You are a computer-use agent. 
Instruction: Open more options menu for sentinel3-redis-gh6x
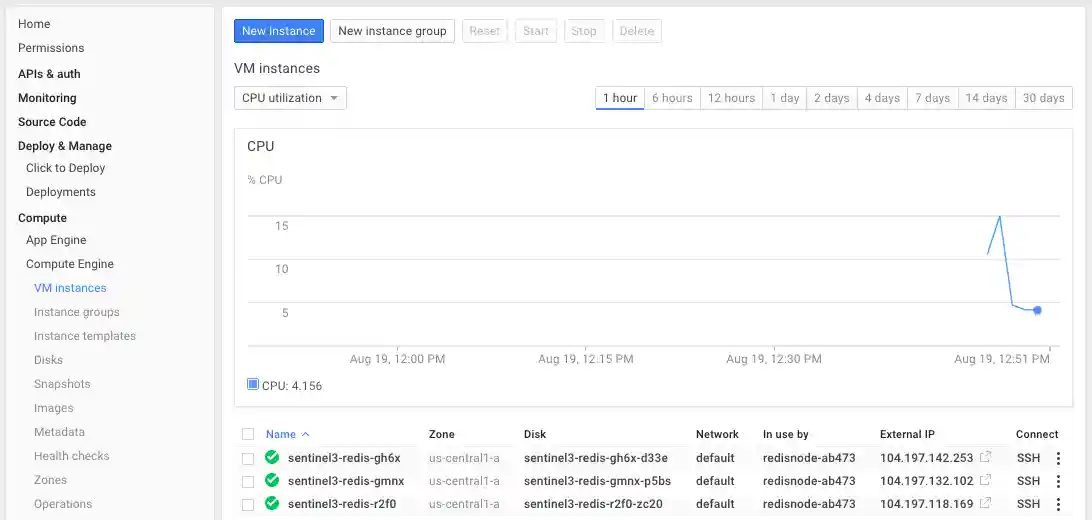1059,458
